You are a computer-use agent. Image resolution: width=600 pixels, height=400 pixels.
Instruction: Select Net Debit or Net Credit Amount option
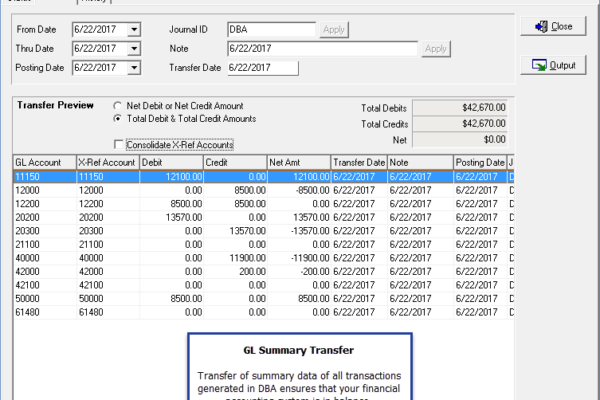[x=117, y=106]
